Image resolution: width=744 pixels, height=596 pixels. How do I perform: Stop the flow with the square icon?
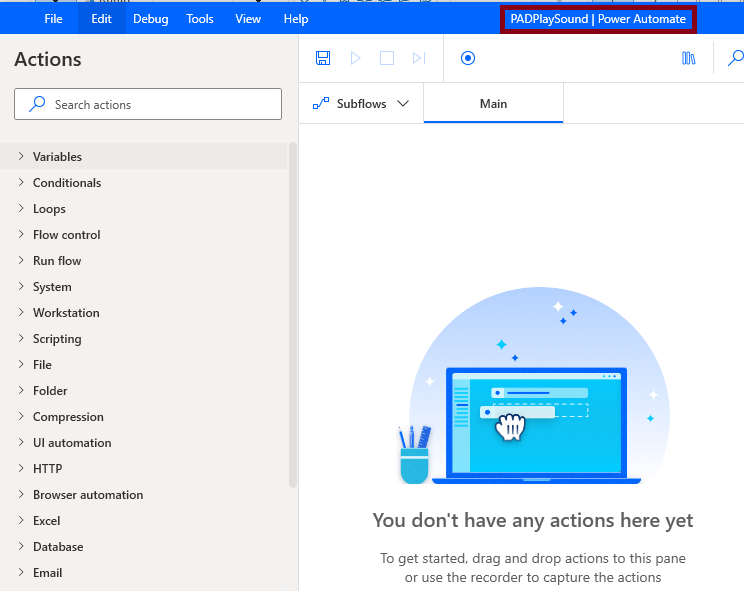pos(387,58)
